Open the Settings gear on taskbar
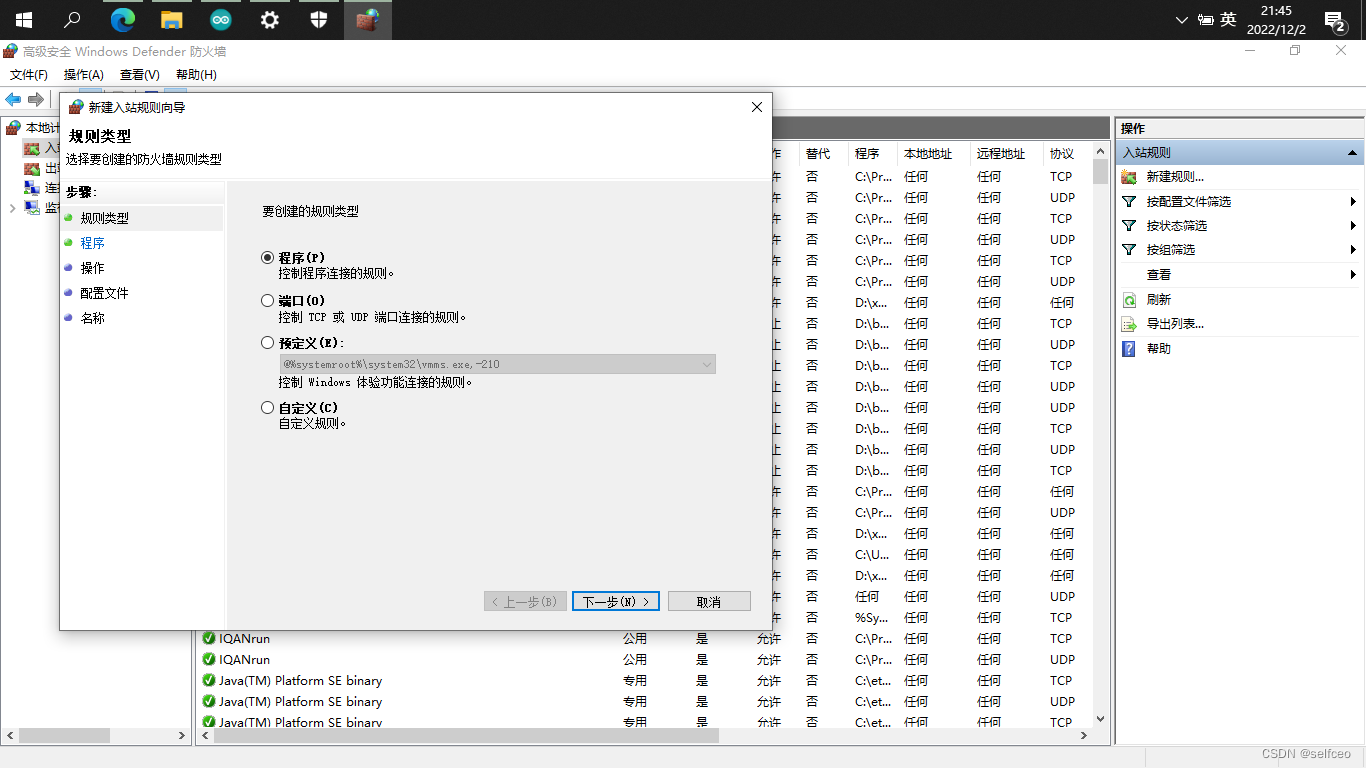The height and width of the screenshot is (768, 1366). point(270,20)
